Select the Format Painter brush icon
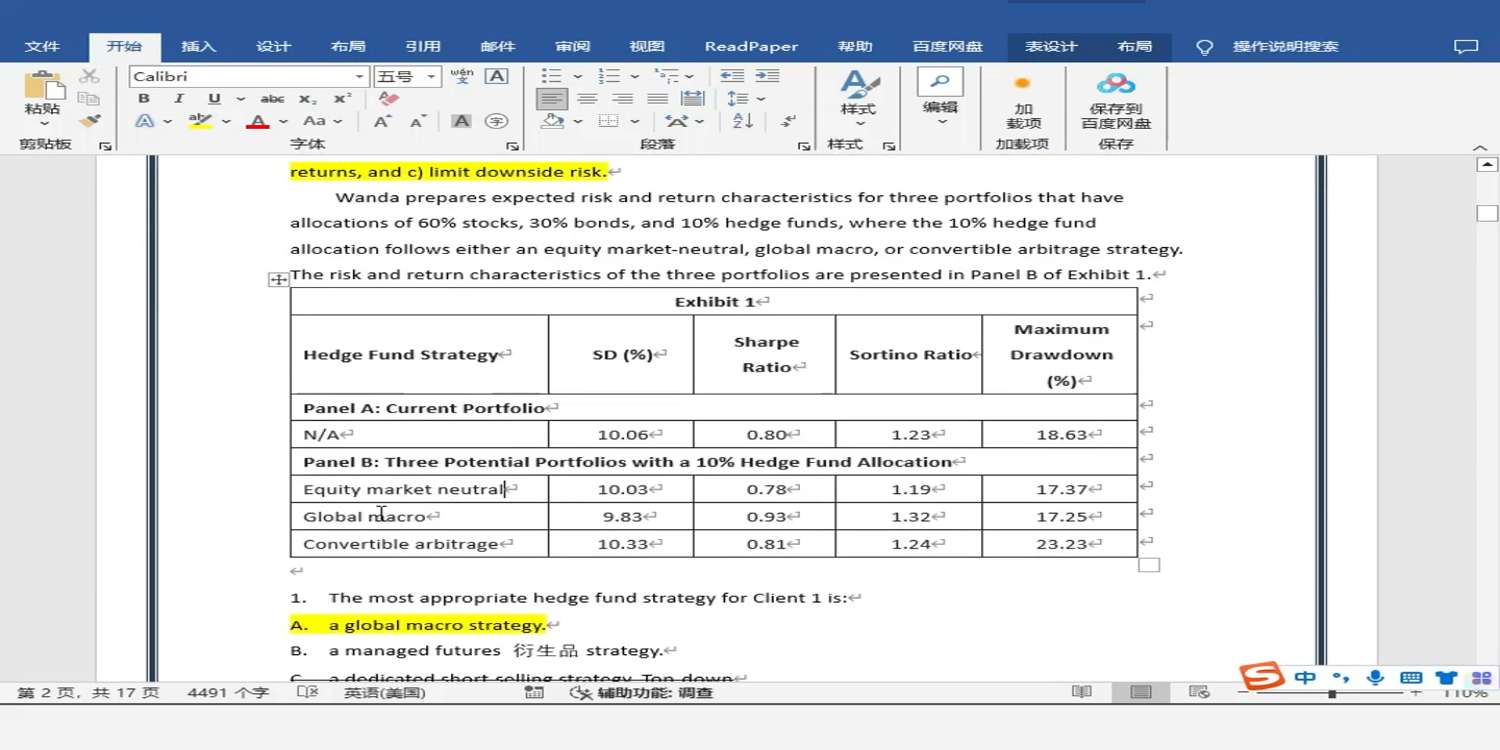 (90, 121)
